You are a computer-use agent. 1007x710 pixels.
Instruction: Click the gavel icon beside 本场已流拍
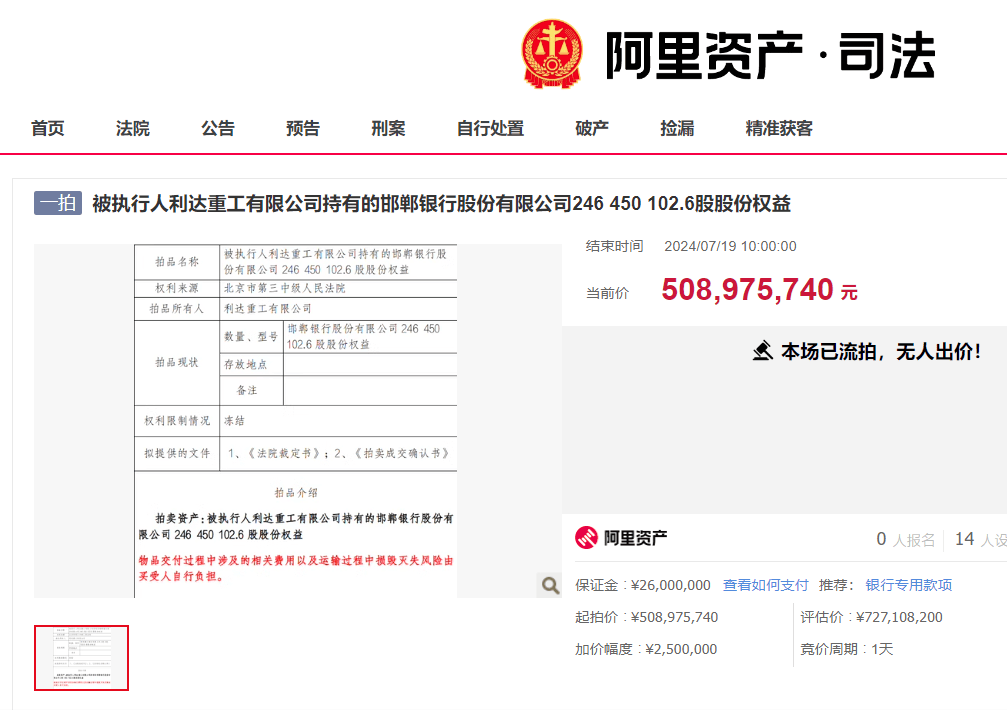tap(763, 351)
